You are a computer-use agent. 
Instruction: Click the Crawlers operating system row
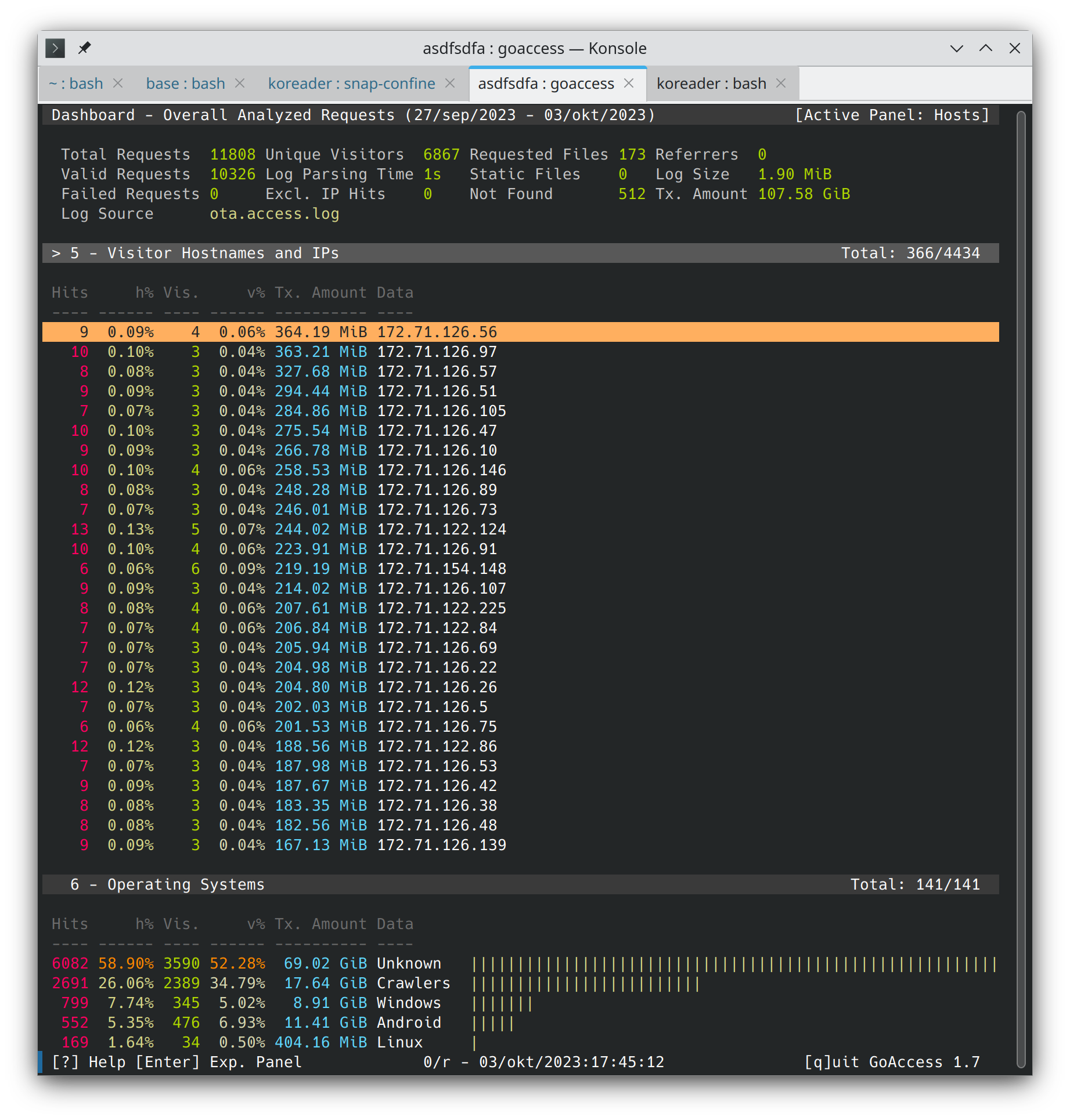(x=521, y=983)
